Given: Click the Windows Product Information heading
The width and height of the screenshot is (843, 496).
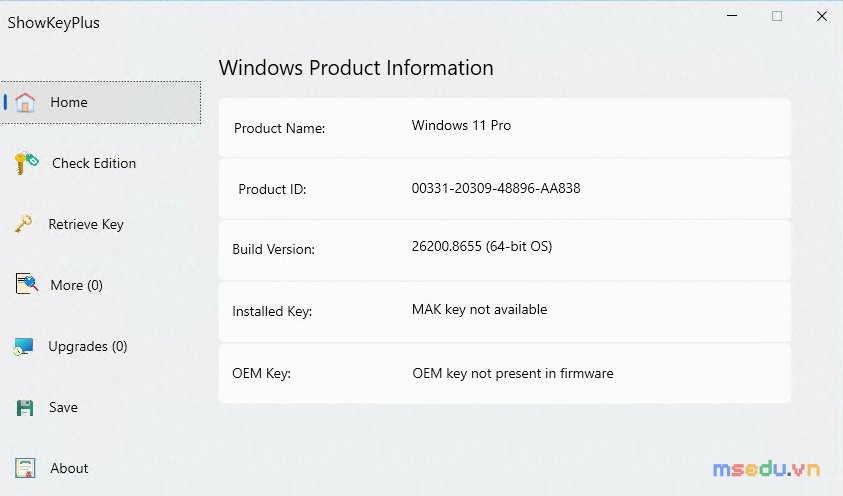Looking at the screenshot, I should click(x=356, y=68).
